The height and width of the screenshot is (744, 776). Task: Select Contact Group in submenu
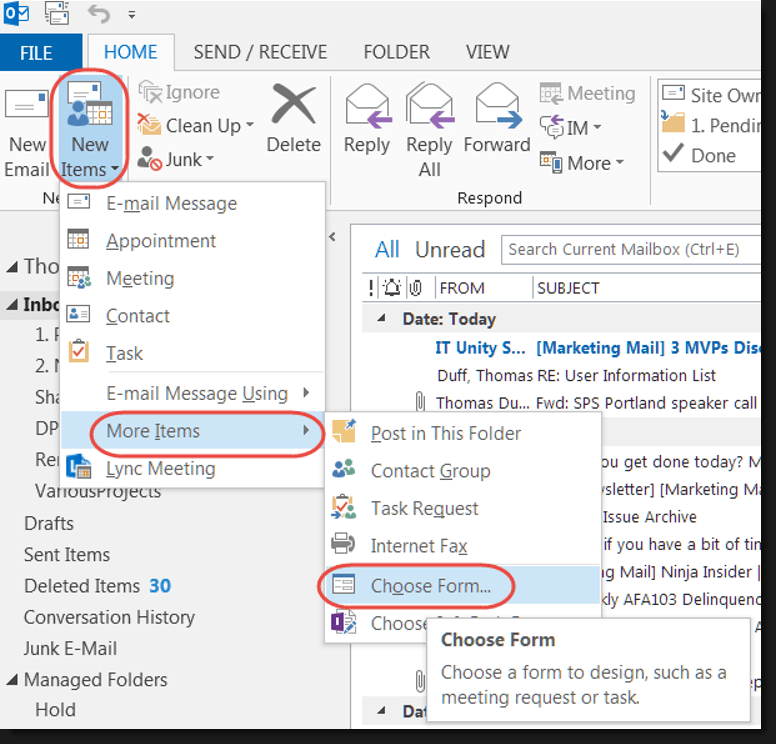coord(462,471)
